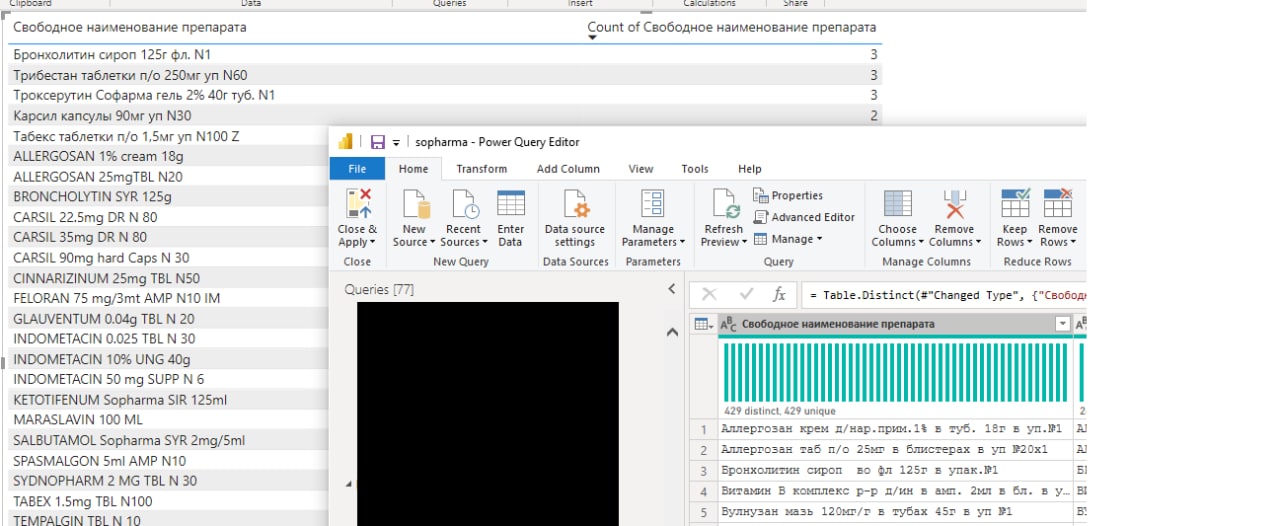Image resolution: width=1280 pixels, height=526 pixels.
Task: Open the Quick Access Toolbar customize arrow
Action: pyautogui.click(x=396, y=143)
